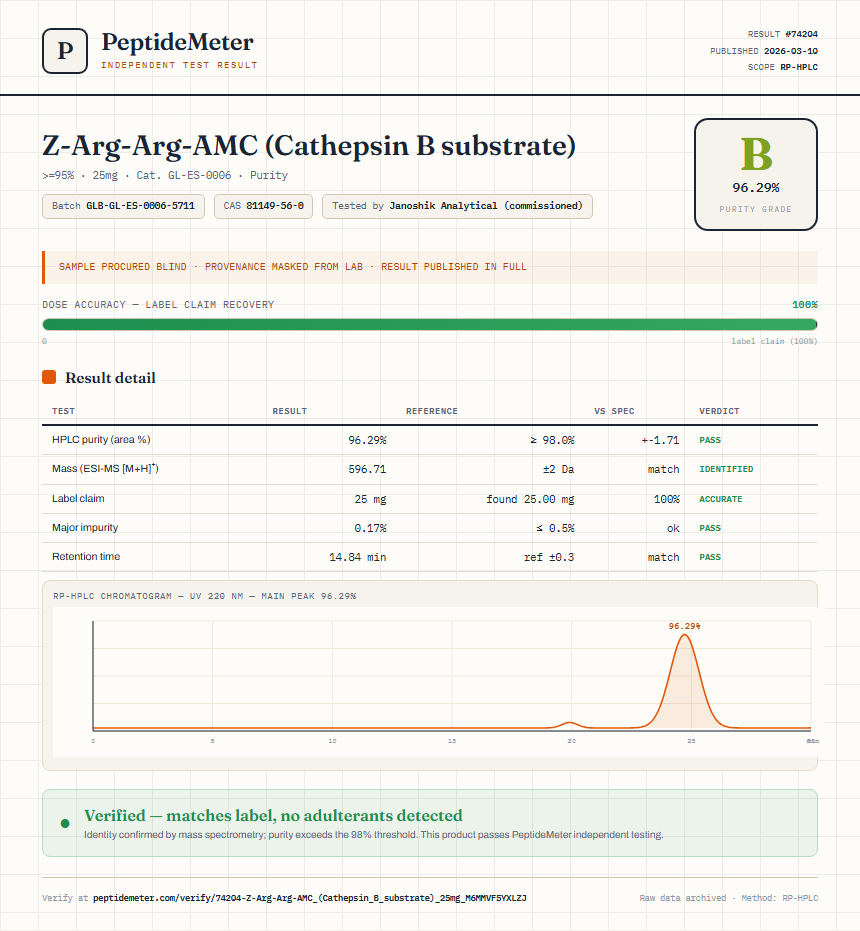Click the PeptideMeter P logo icon
Screen dimensions: 860x931
coord(65,51)
